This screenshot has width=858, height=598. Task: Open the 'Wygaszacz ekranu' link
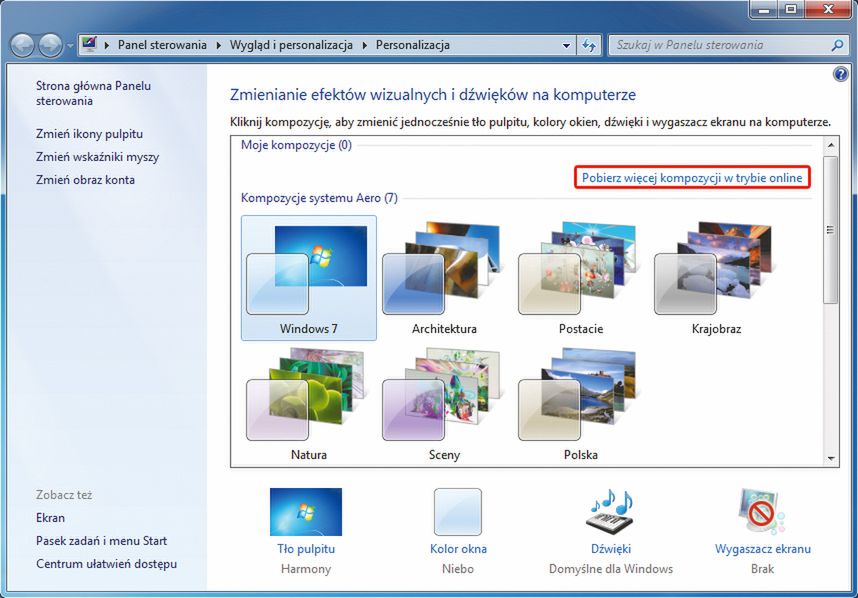coord(763,549)
